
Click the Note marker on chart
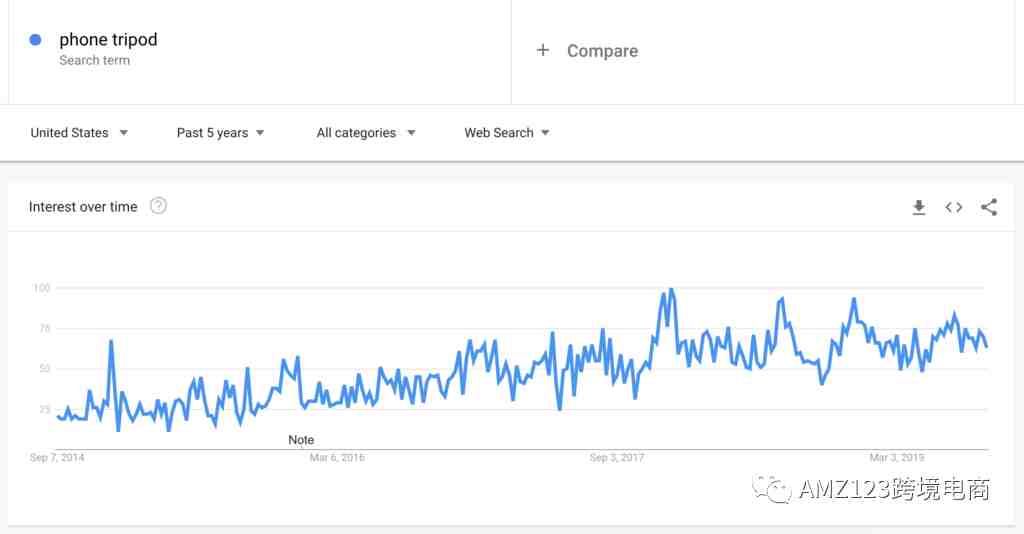pos(301,440)
